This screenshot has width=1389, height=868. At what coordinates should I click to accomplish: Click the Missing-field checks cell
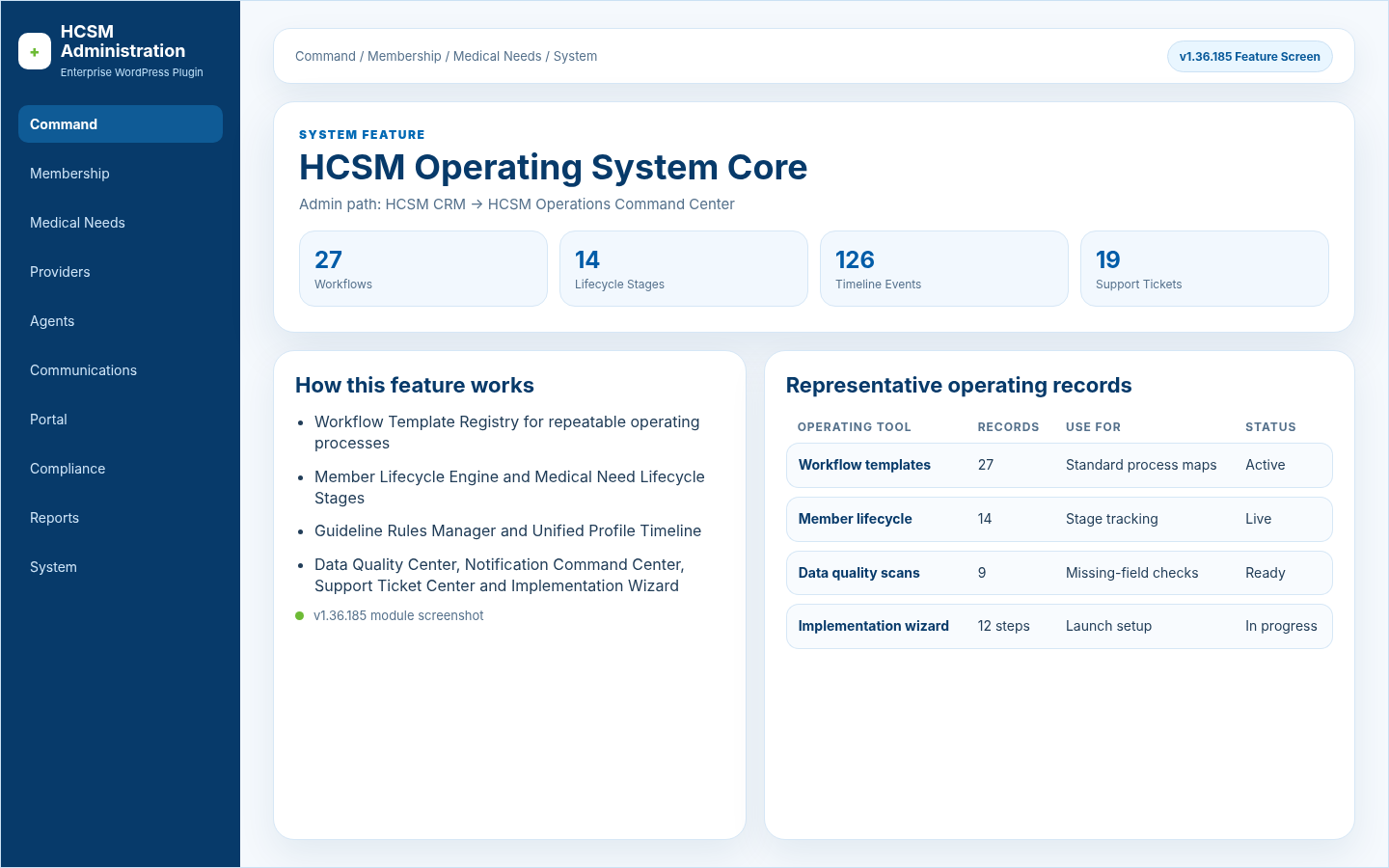tap(1131, 573)
